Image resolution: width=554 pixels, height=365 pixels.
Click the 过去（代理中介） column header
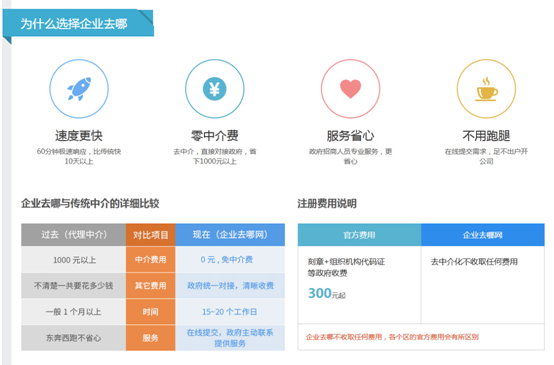73,235
